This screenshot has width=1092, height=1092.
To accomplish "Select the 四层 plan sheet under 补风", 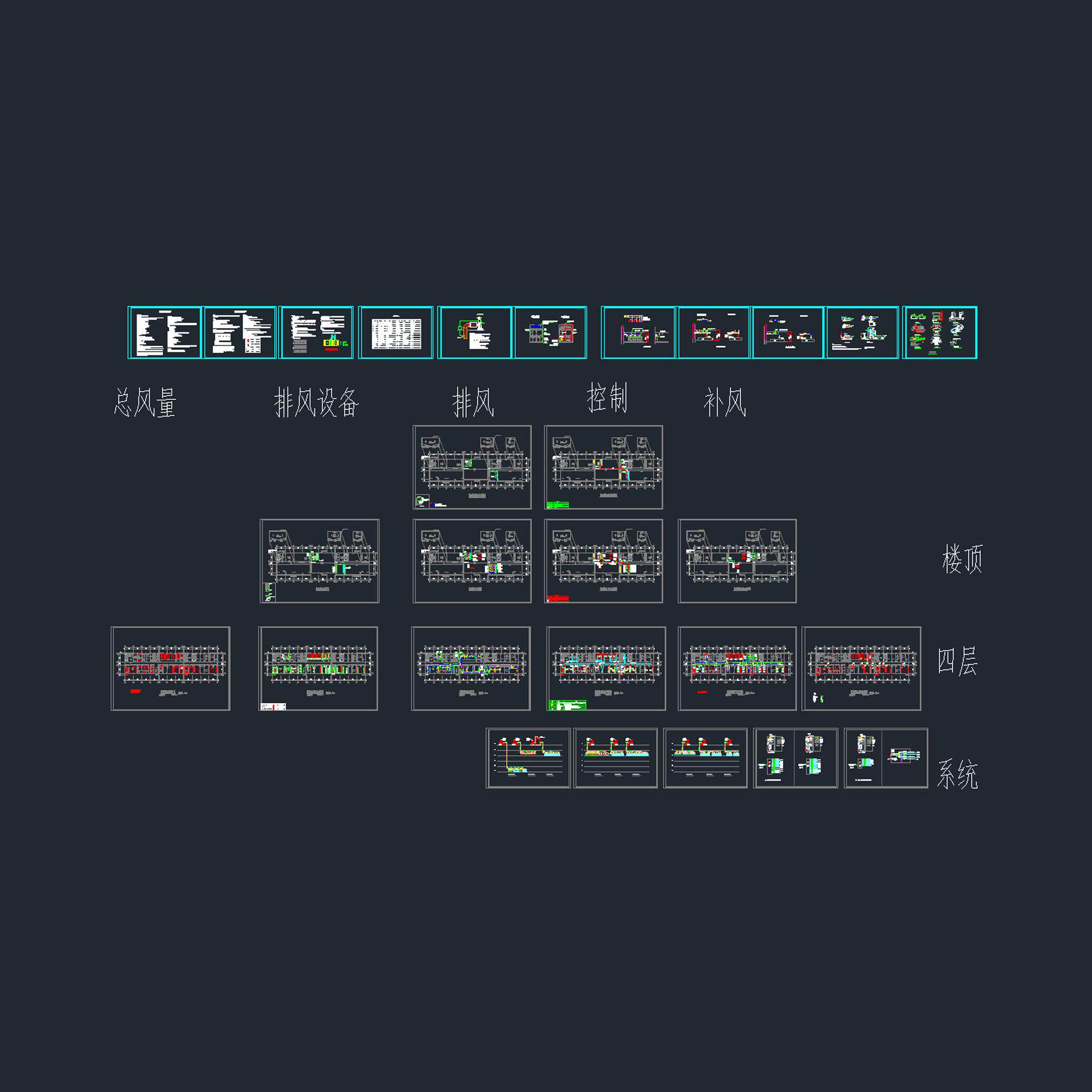I will pos(737,668).
